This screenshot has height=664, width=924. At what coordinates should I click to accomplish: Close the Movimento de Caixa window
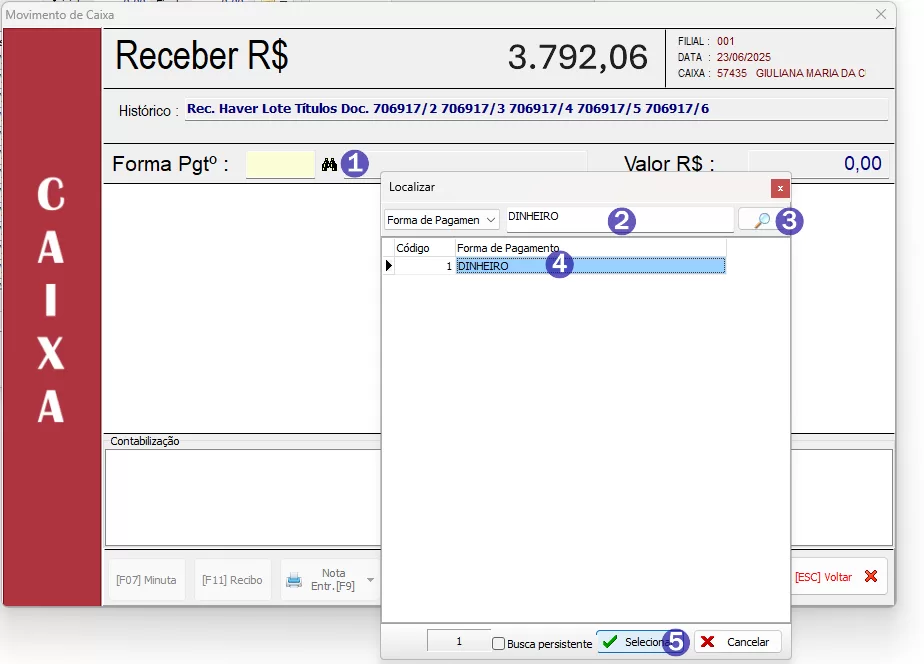click(x=881, y=14)
